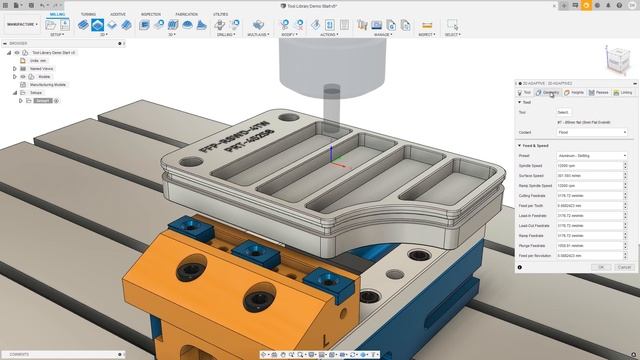This screenshot has width=640, height=360.
Task: Click the Cutting Feedrate input field
Action: coord(589,196)
